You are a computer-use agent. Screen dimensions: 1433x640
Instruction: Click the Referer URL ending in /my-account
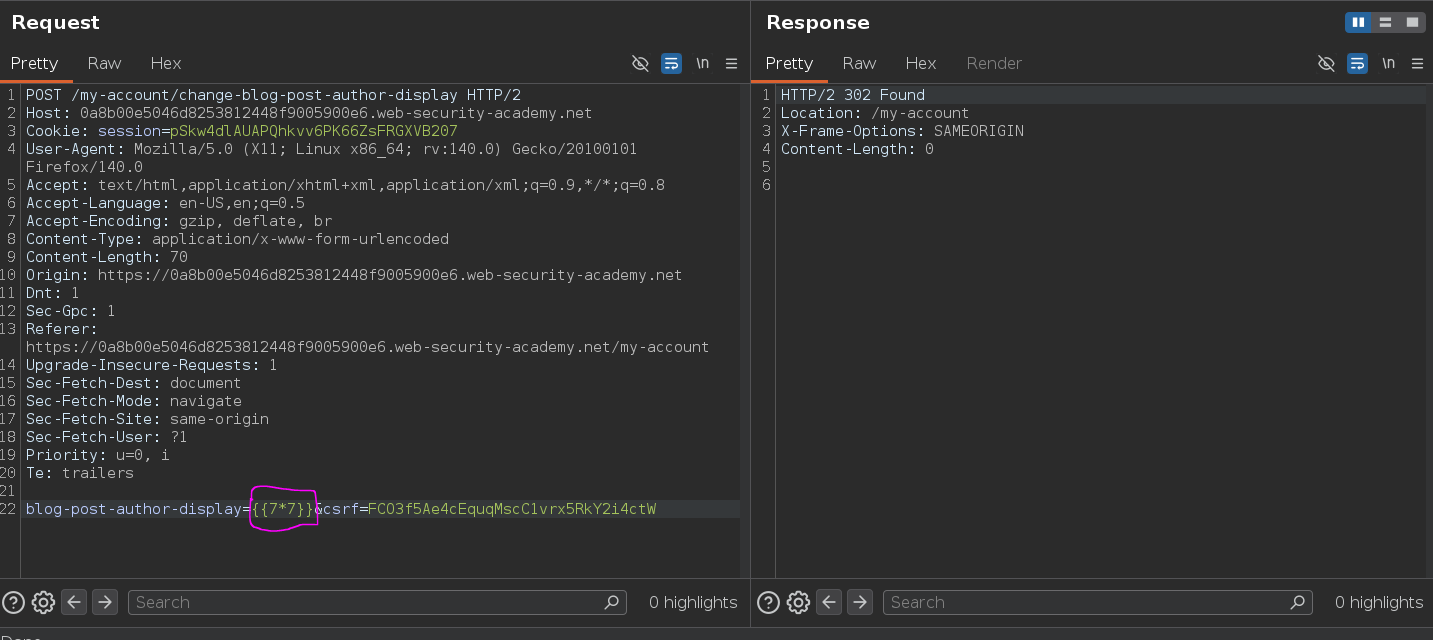click(367, 347)
